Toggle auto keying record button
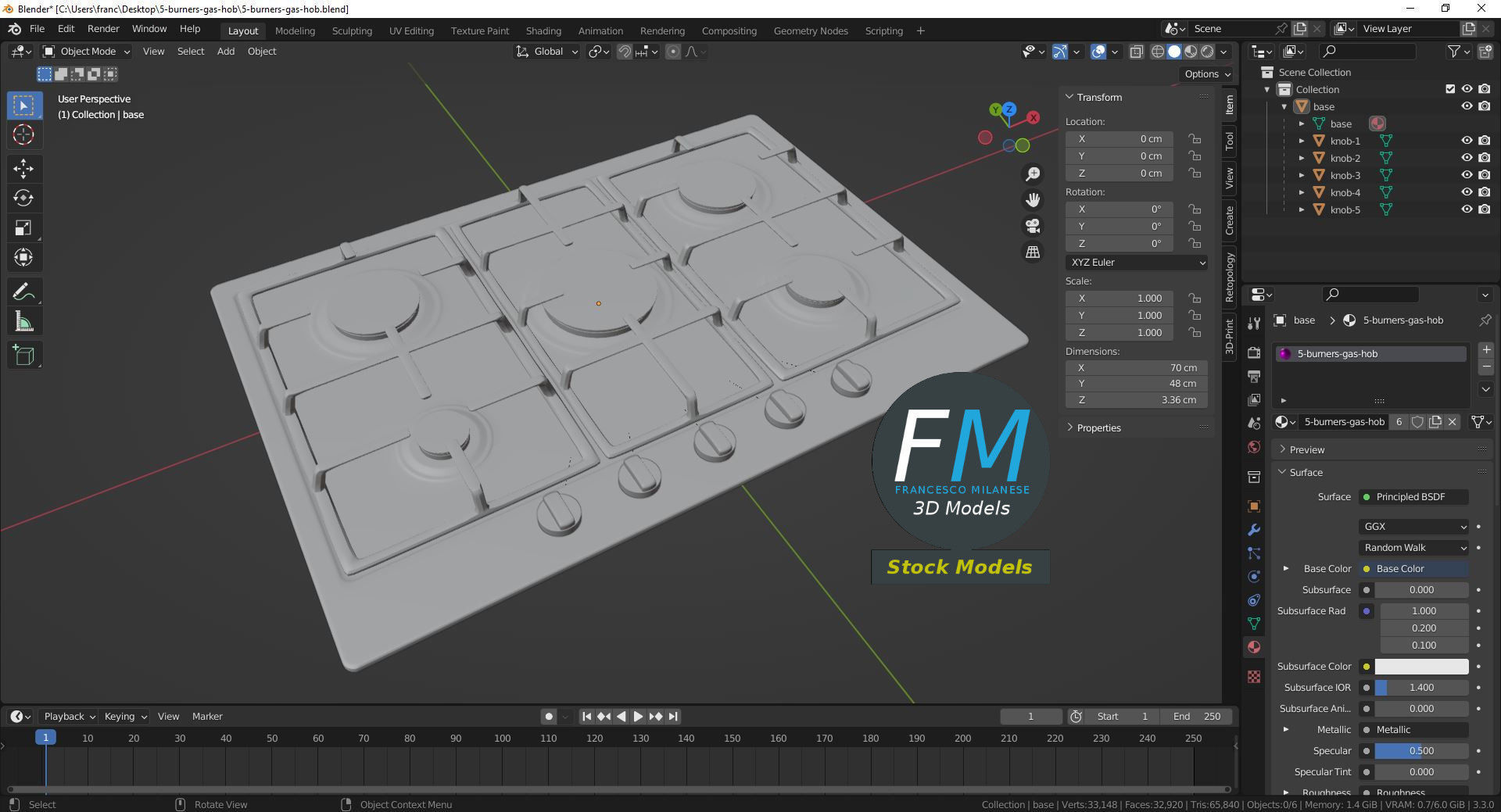Screen dimensions: 1501x812 coord(549,717)
